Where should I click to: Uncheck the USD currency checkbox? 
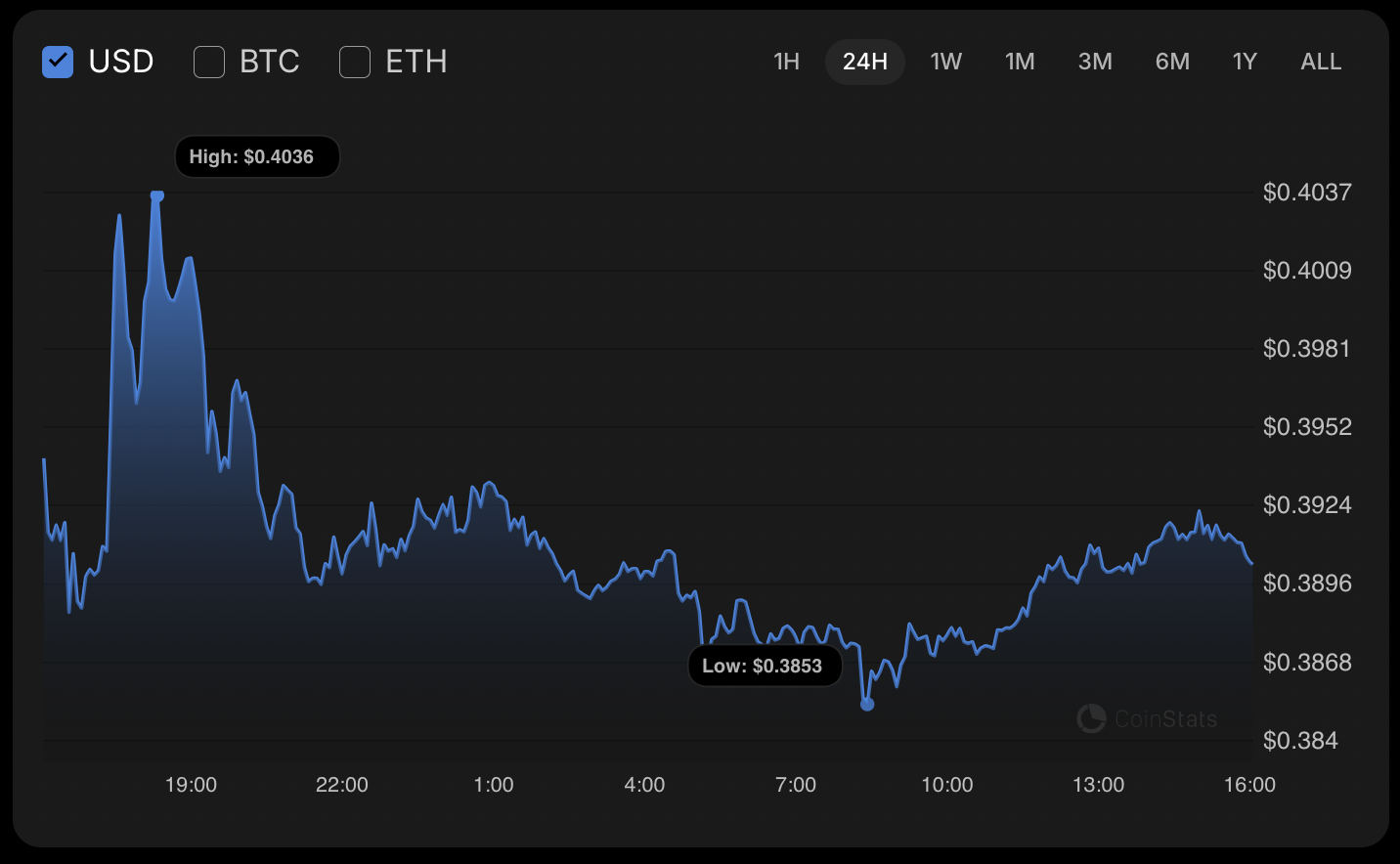(58, 62)
